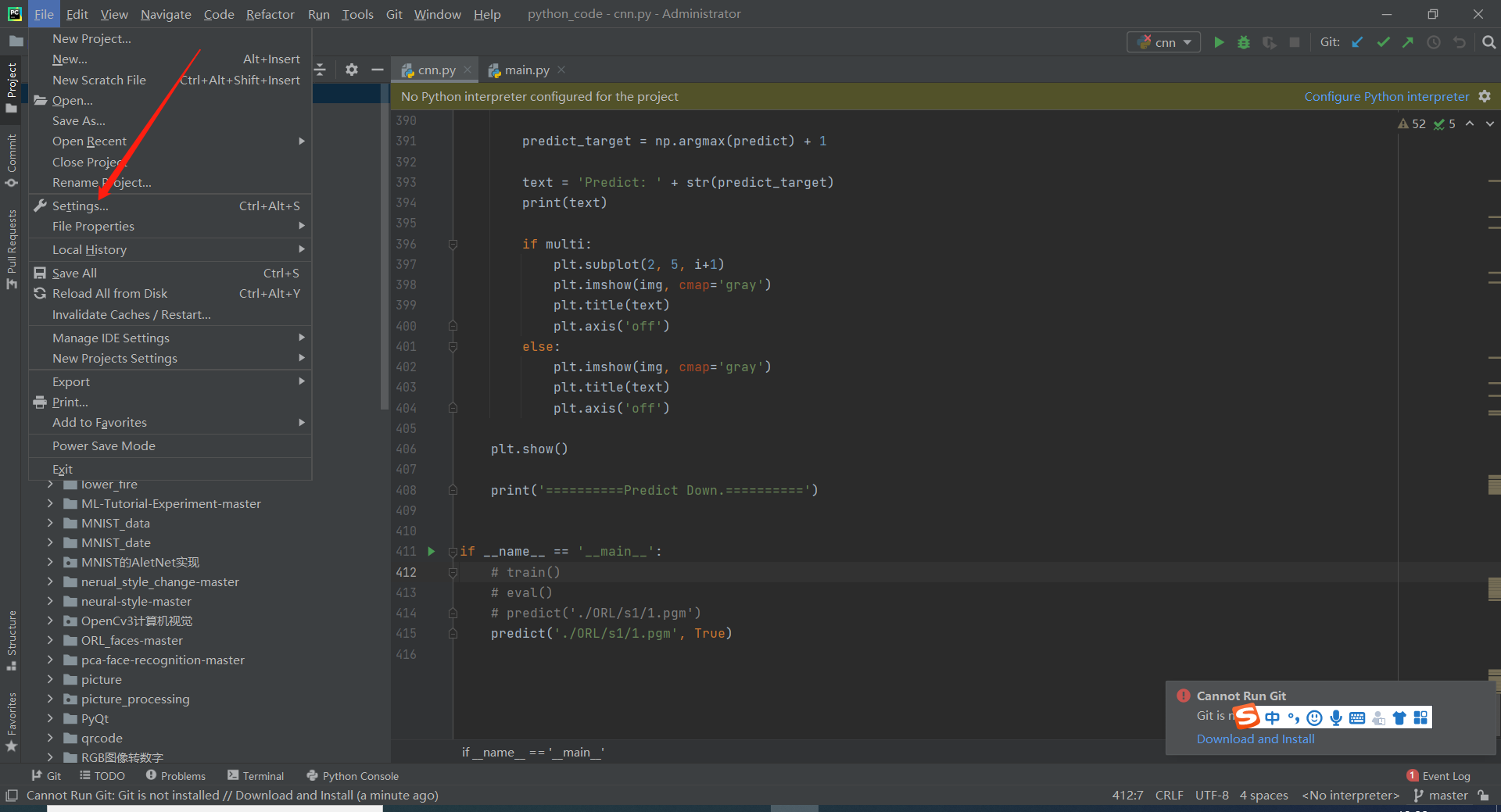Viewport: 1501px width, 812px height.
Task: Click the Debug bug icon
Action: click(x=1244, y=42)
